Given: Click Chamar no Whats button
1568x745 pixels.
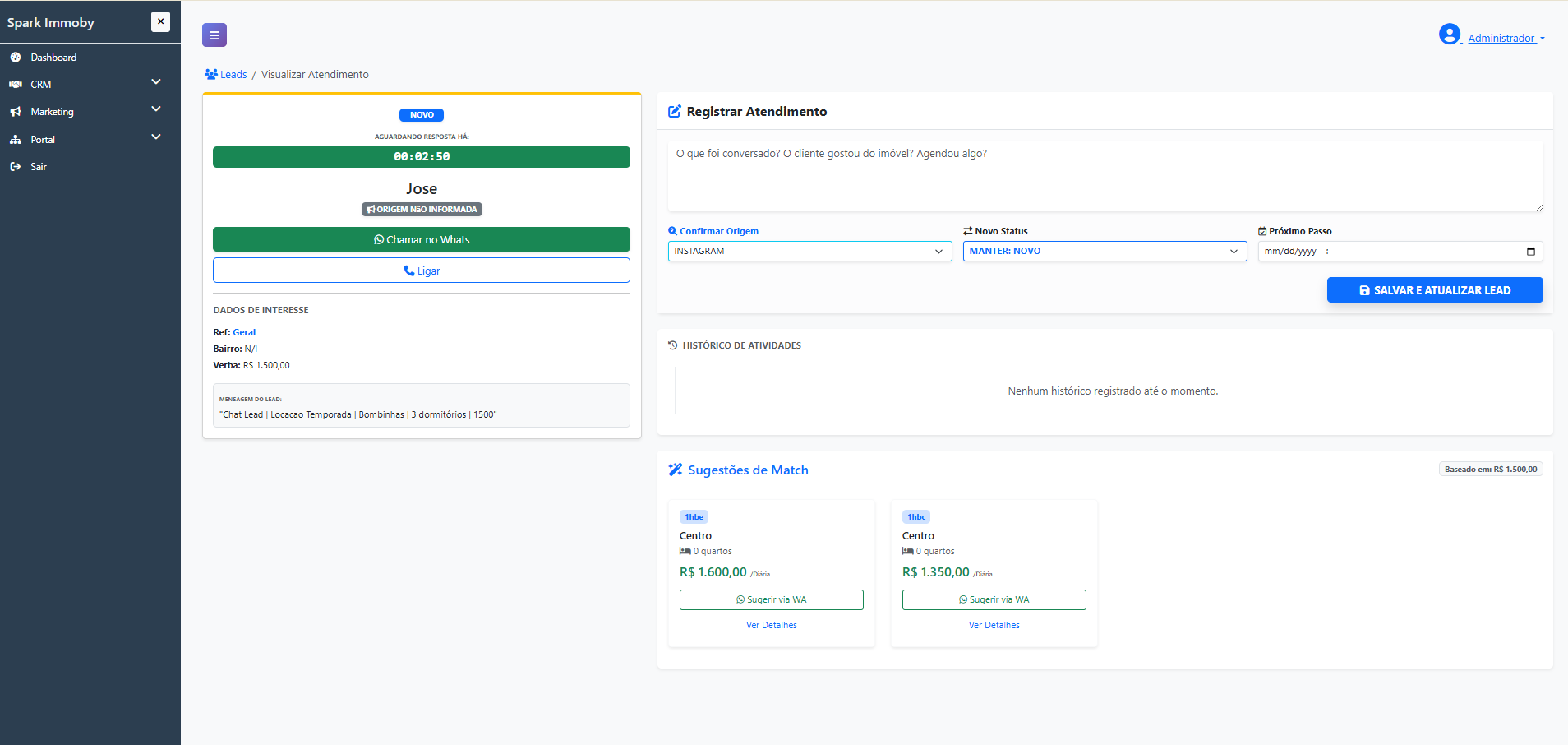Looking at the screenshot, I should click(422, 239).
